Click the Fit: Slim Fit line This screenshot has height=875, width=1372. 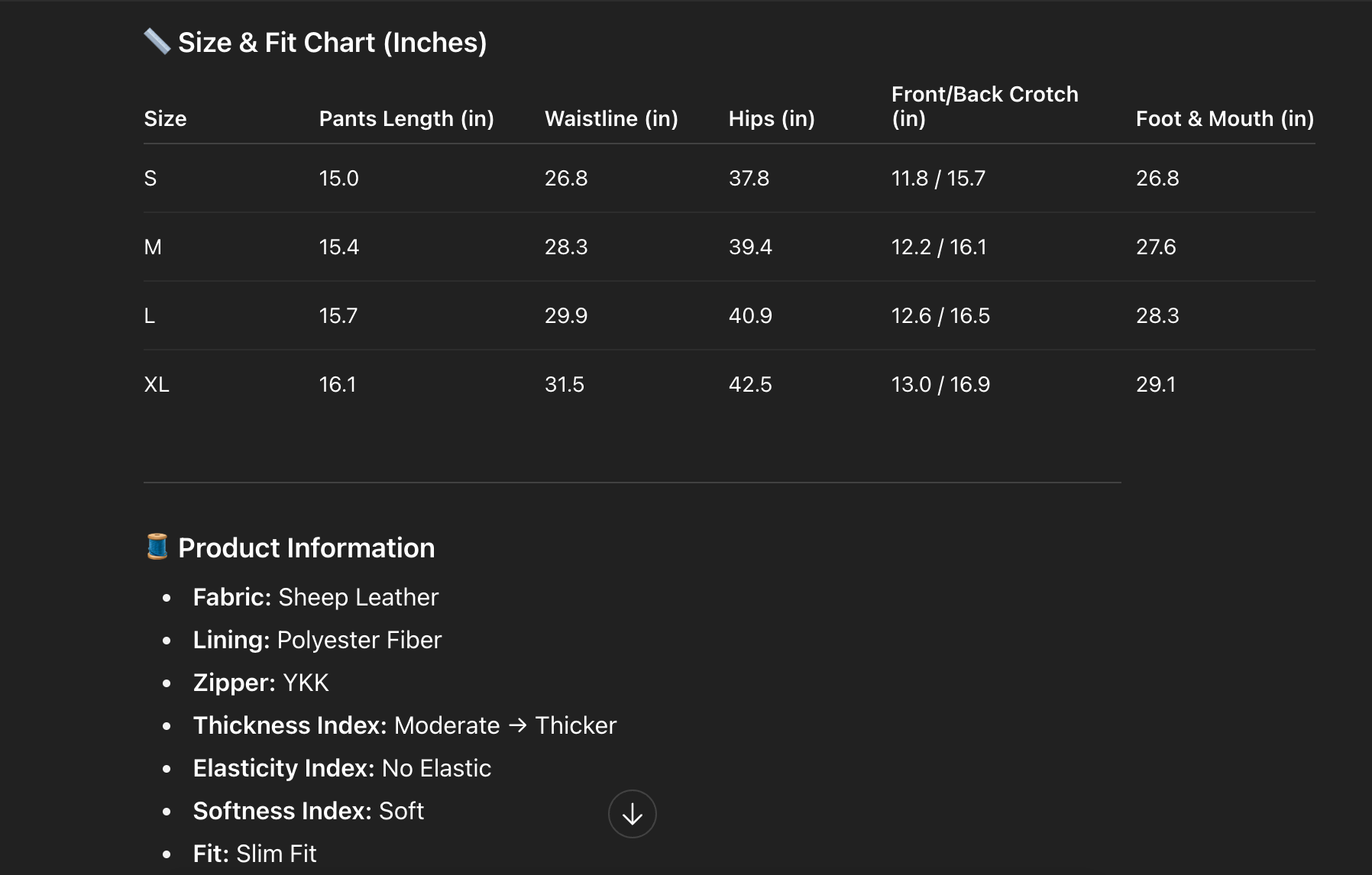pos(254,854)
